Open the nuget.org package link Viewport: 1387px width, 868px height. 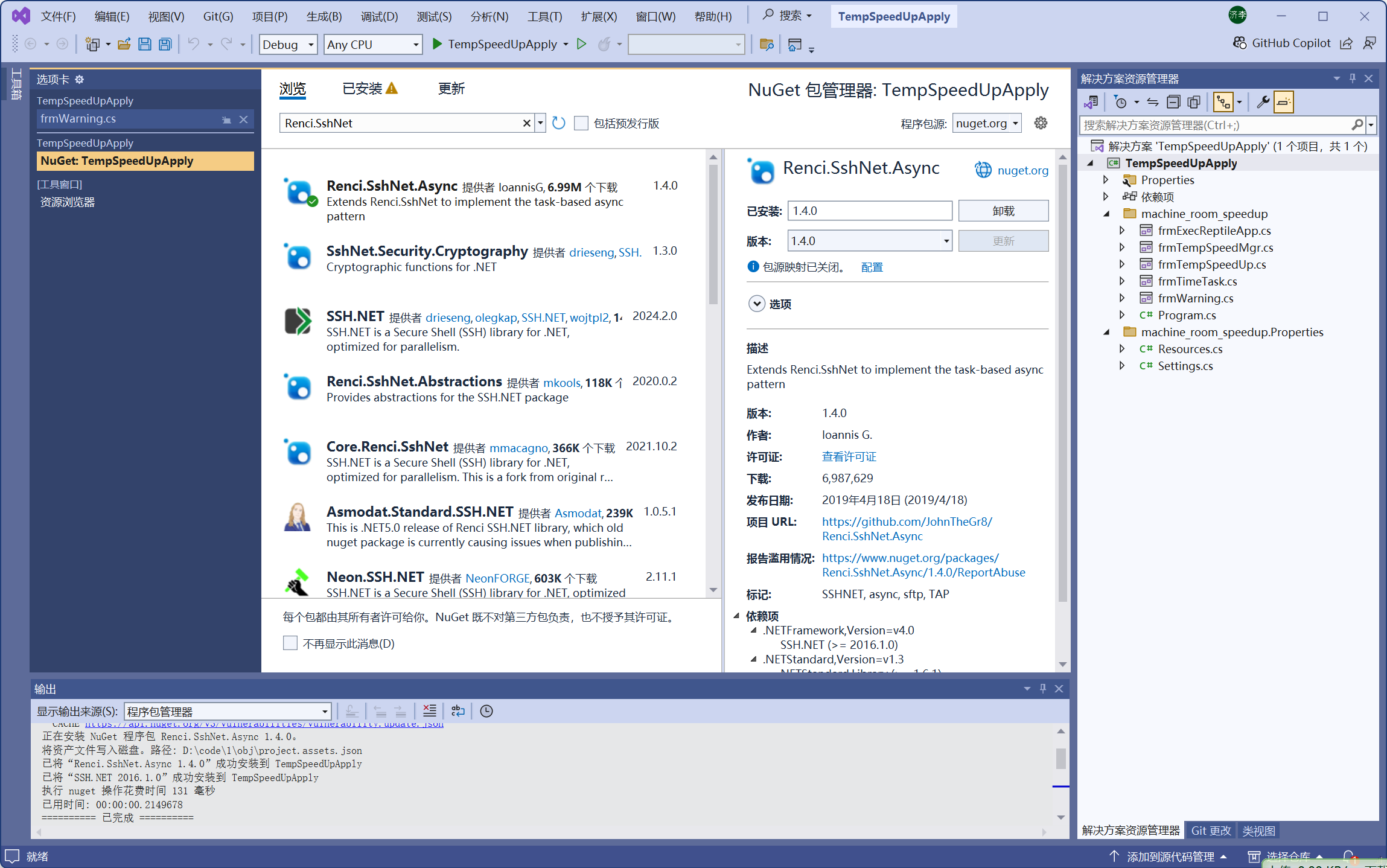(1022, 170)
